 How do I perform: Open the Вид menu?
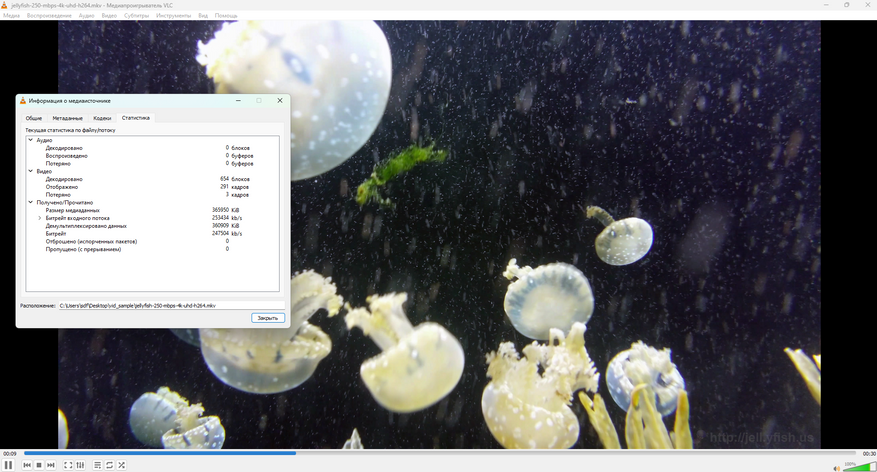203,16
